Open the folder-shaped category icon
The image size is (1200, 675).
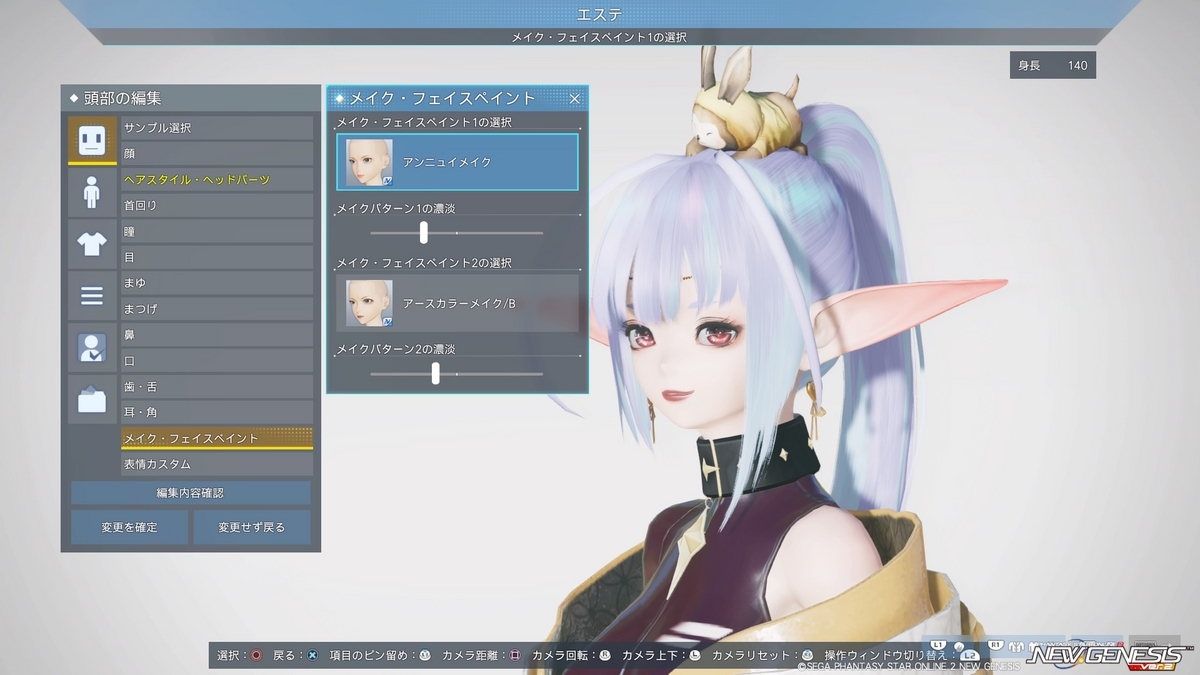click(92, 399)
